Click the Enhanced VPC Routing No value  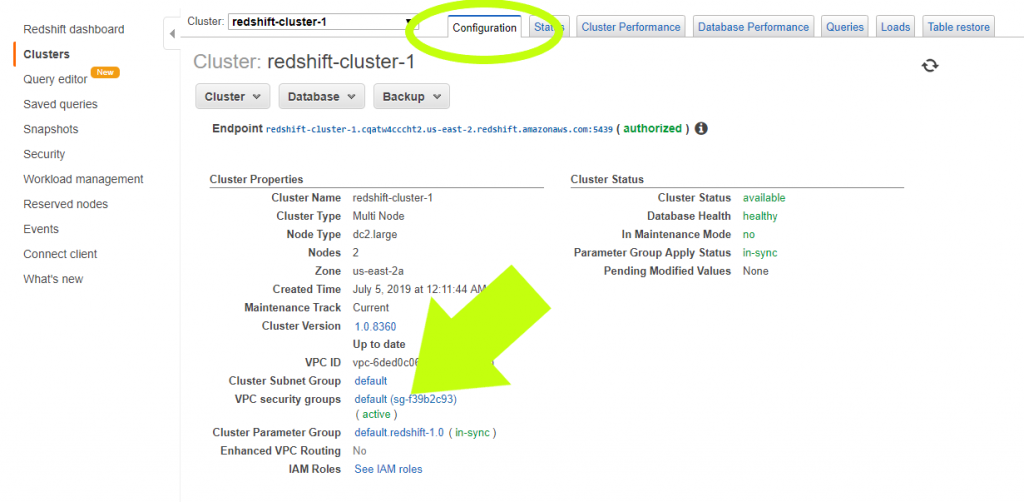[x=359, y=450]
